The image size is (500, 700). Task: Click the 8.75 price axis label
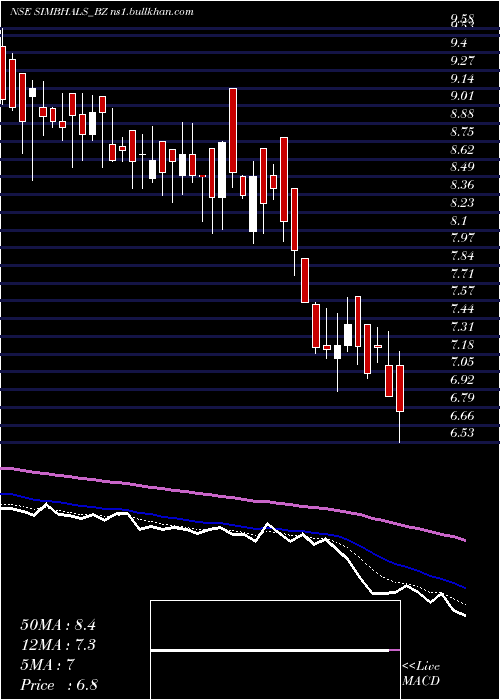tap(462, 132)
